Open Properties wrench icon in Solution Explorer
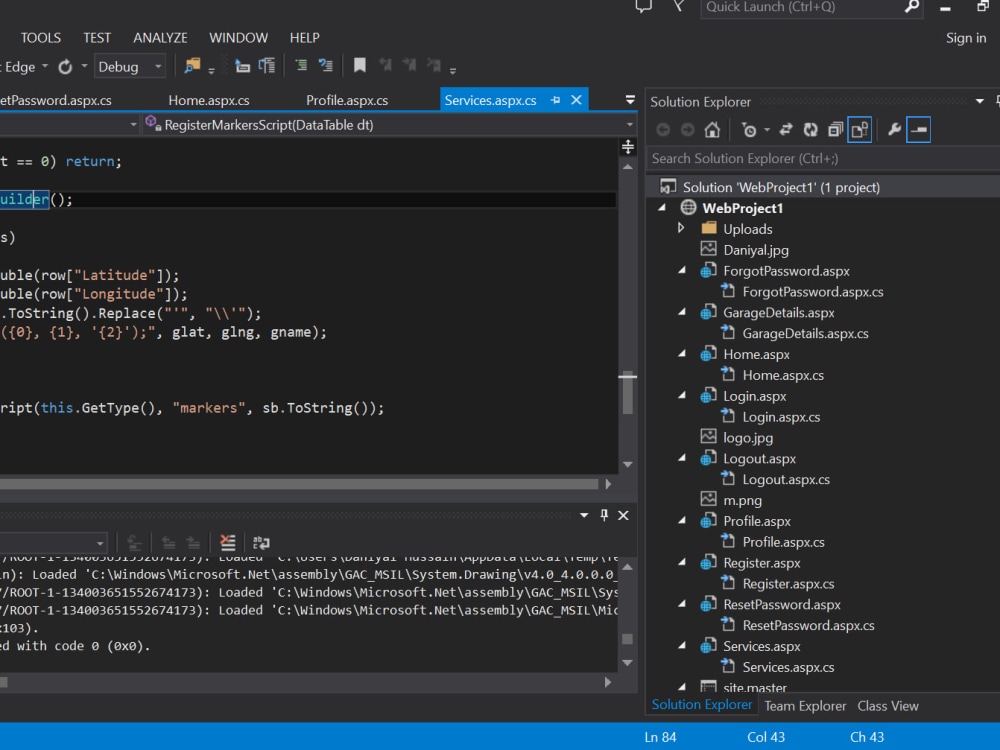Image resolution: width=1000 pixels, height=750 pixels. point(894,130)
